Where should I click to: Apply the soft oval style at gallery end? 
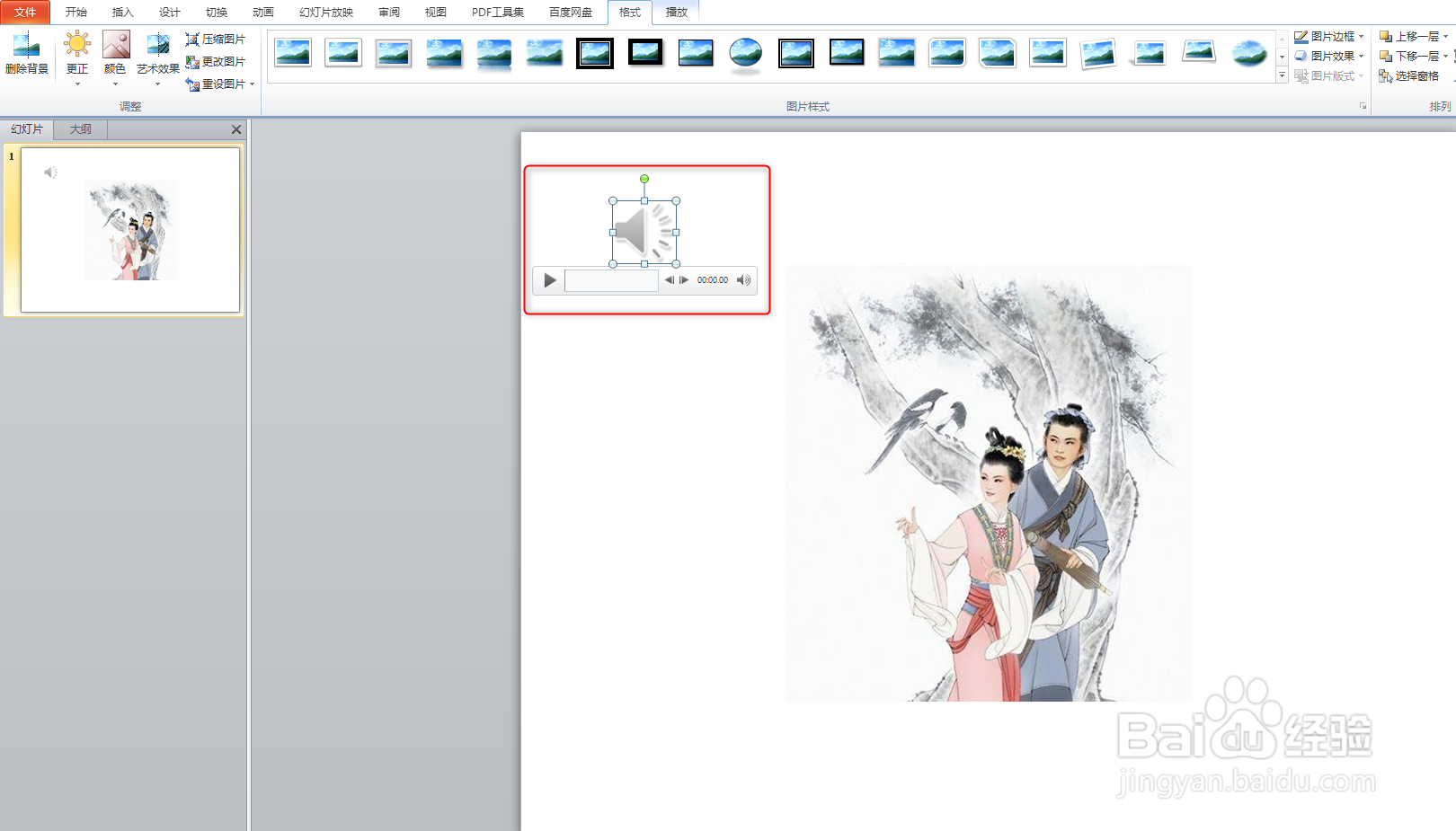click(1249, 53)
